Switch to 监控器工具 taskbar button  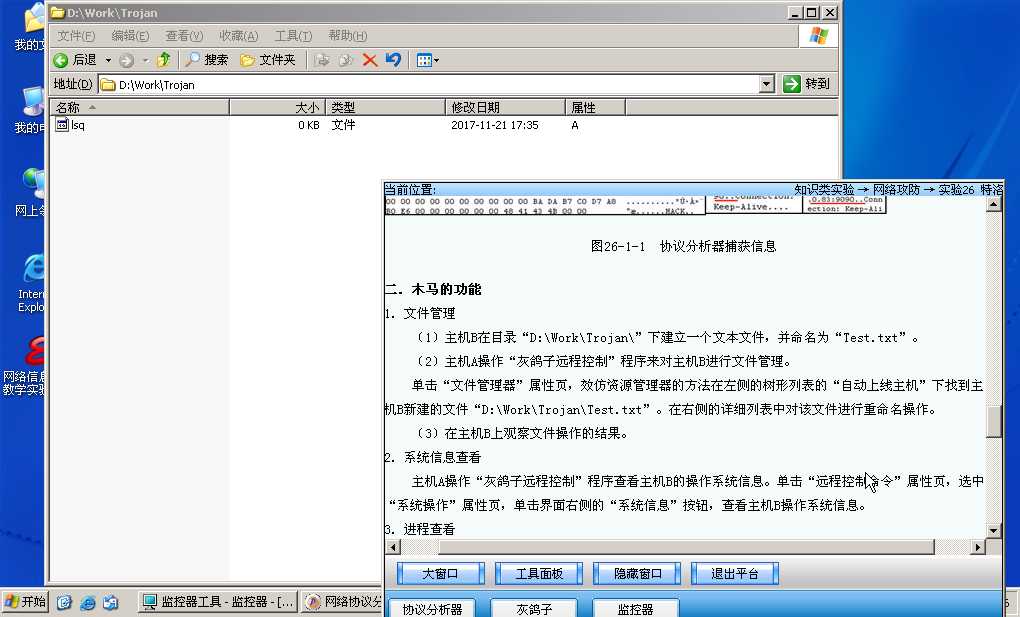[x=218, y=602]
